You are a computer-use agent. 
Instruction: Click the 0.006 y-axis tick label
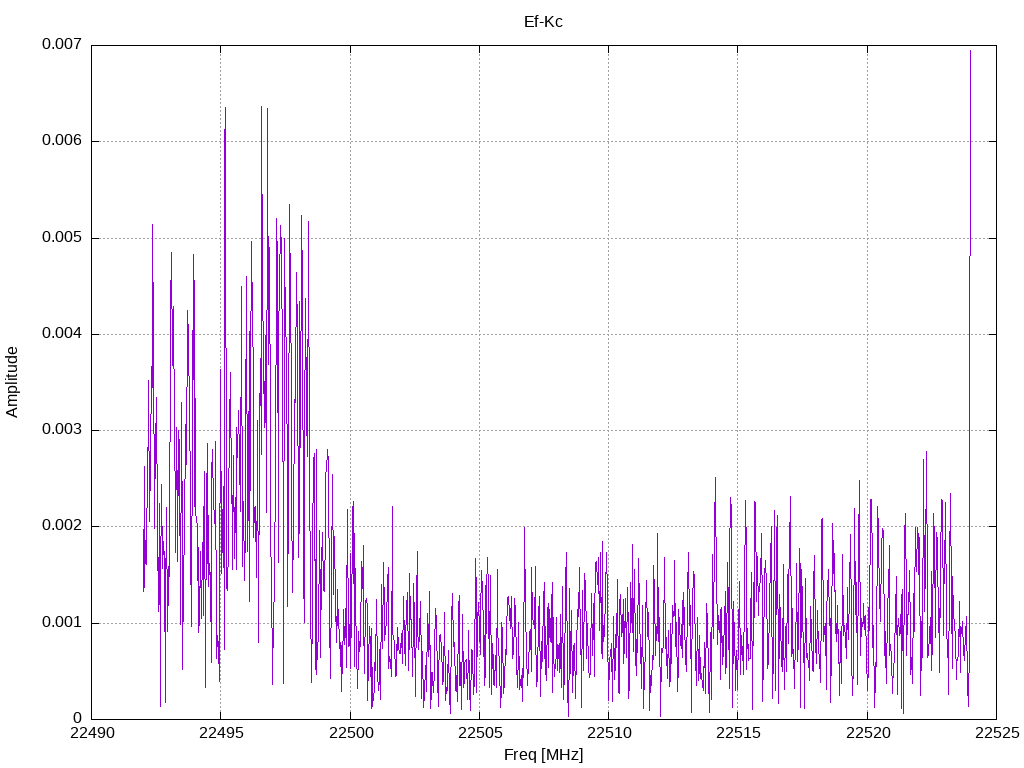(62, 140)
